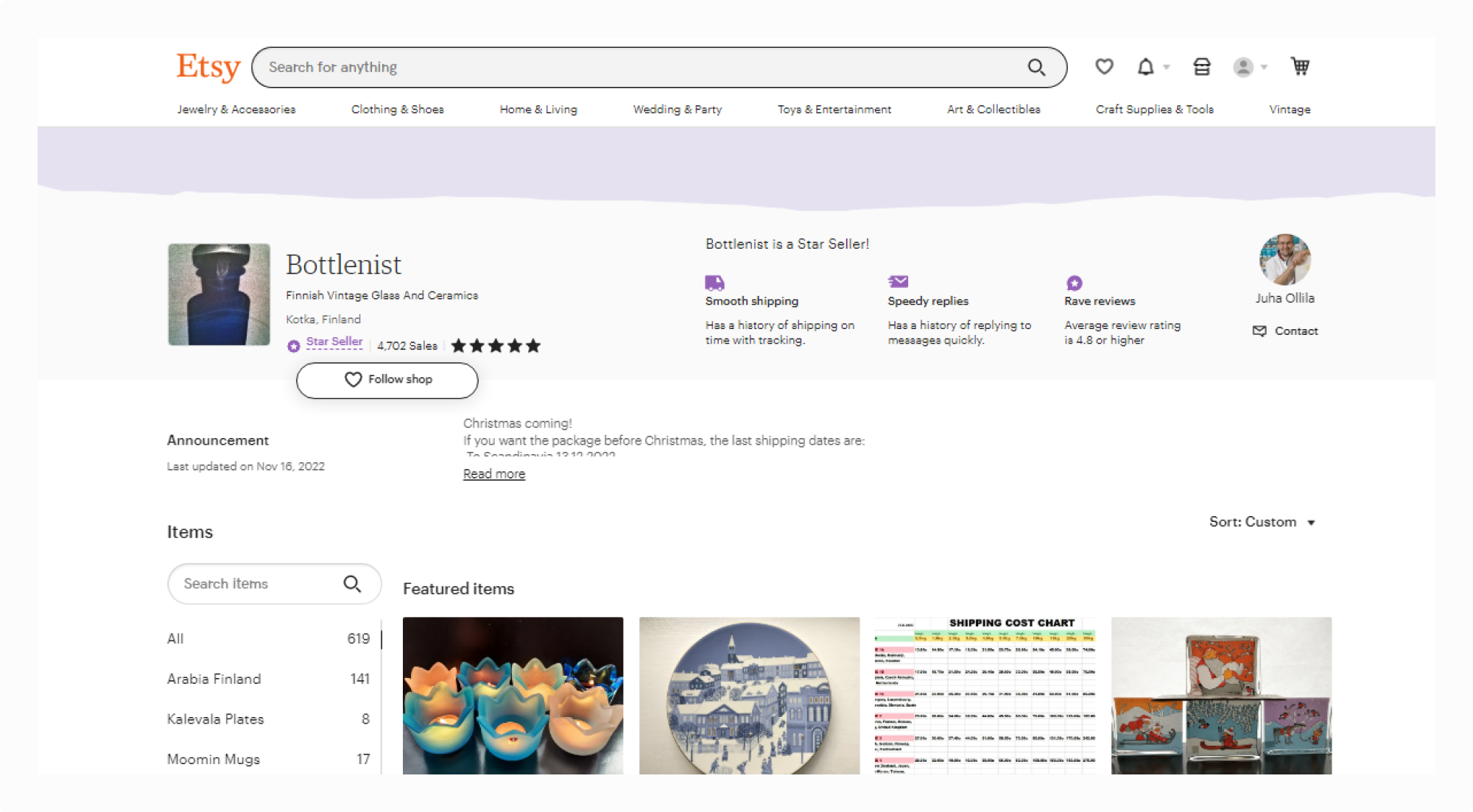1473x812 pixels.
Task: Click the Smooth shipping truck icon
Action: click(714, 283)
